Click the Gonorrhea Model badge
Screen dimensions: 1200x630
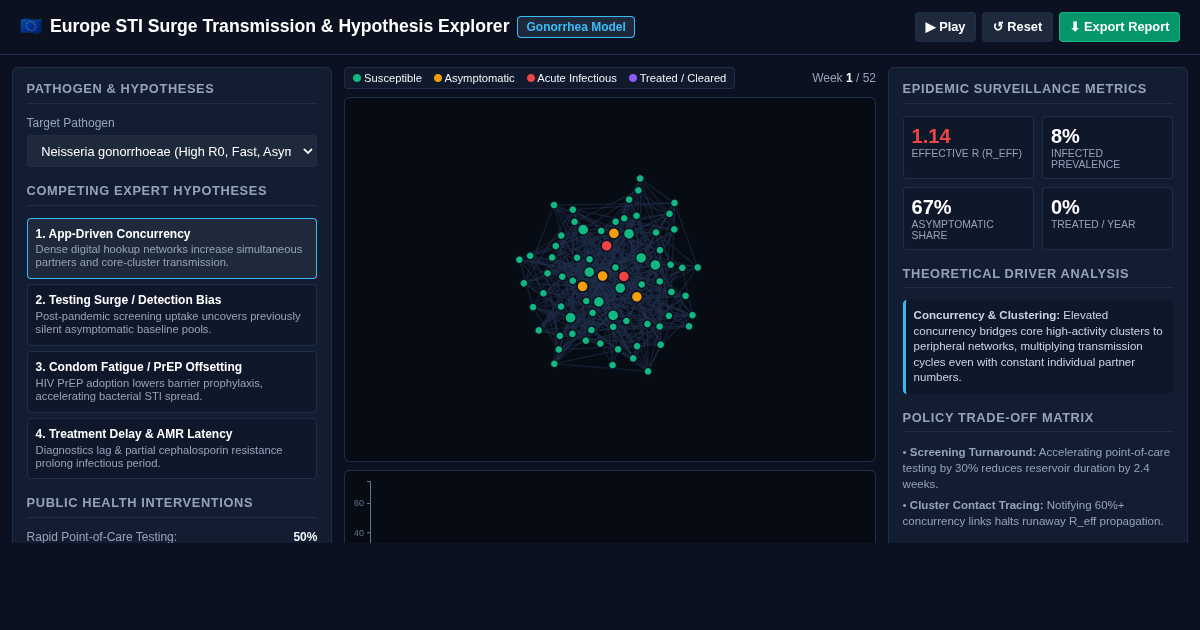tap(576, 27)
